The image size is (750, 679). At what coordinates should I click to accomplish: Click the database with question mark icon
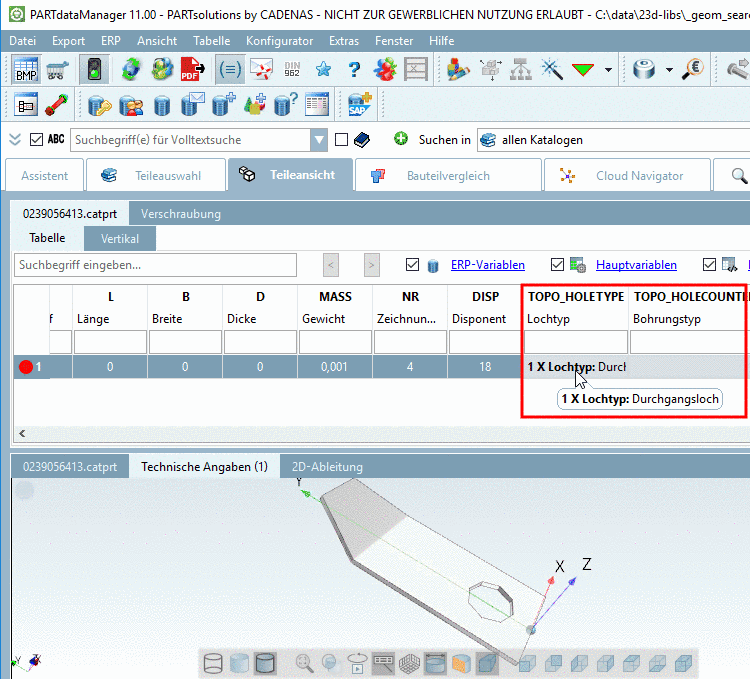tap(286, 105)
